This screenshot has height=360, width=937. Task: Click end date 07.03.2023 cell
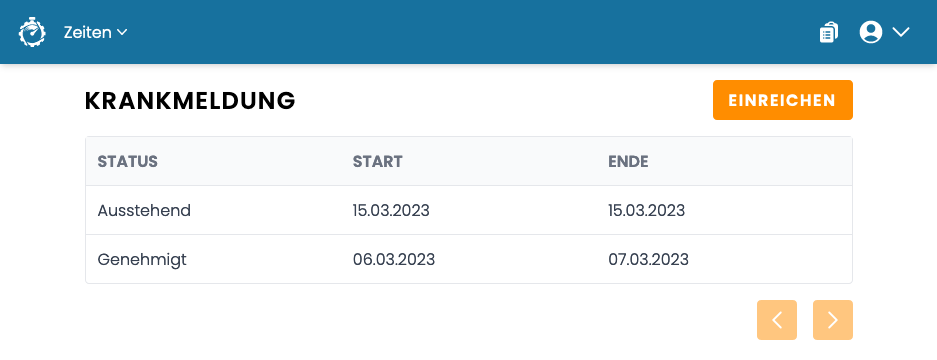tap(648, 260)
